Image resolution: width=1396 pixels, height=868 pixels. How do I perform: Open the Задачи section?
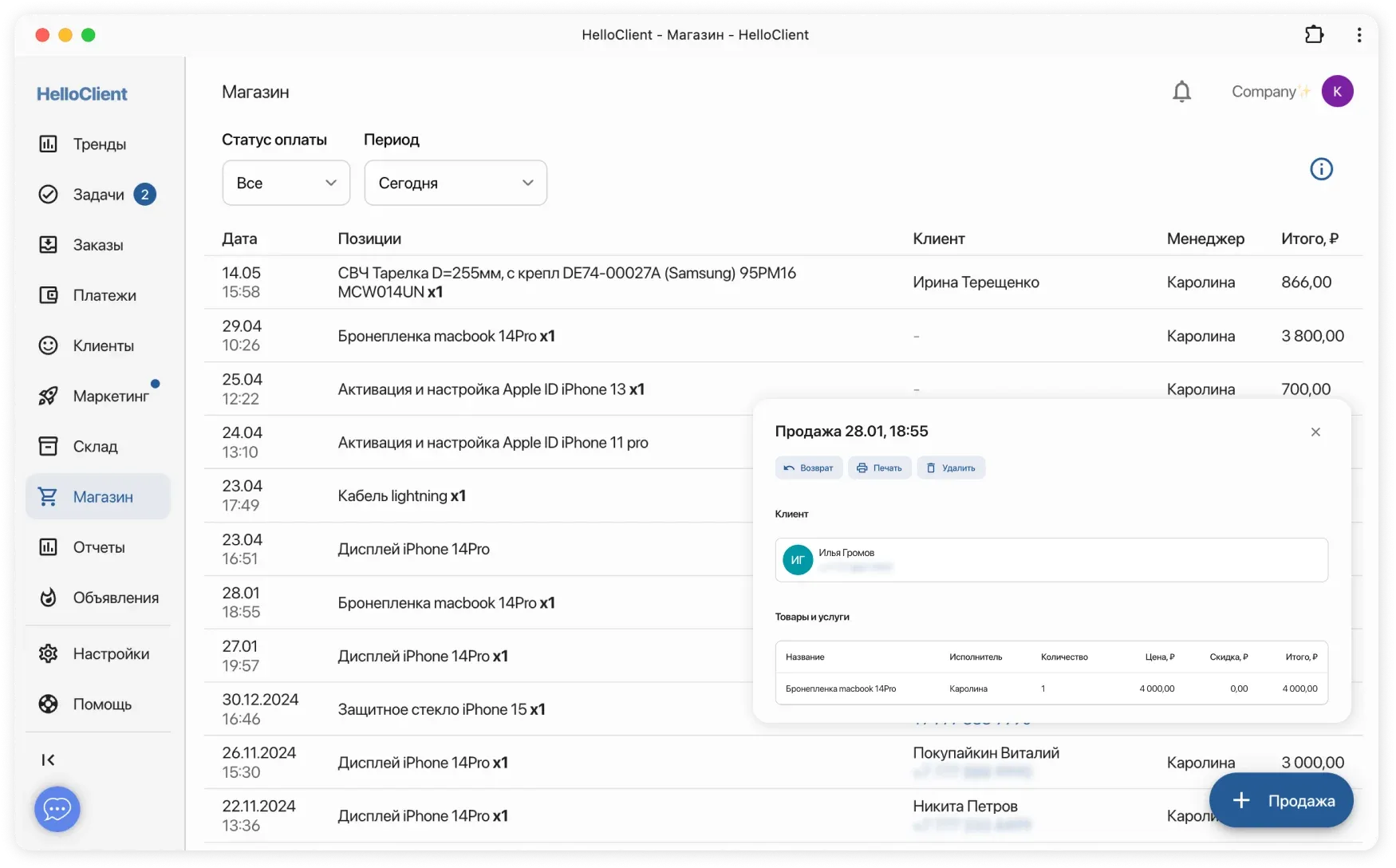[98, 195]
